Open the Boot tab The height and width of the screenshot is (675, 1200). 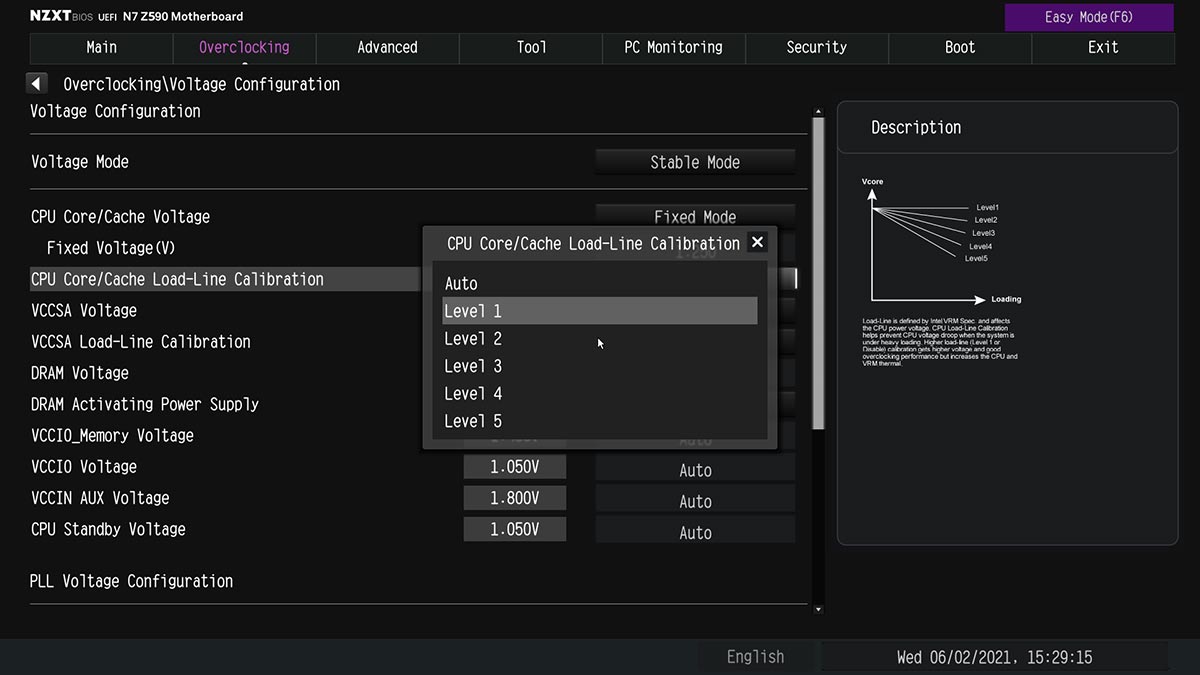pos(960,47)
